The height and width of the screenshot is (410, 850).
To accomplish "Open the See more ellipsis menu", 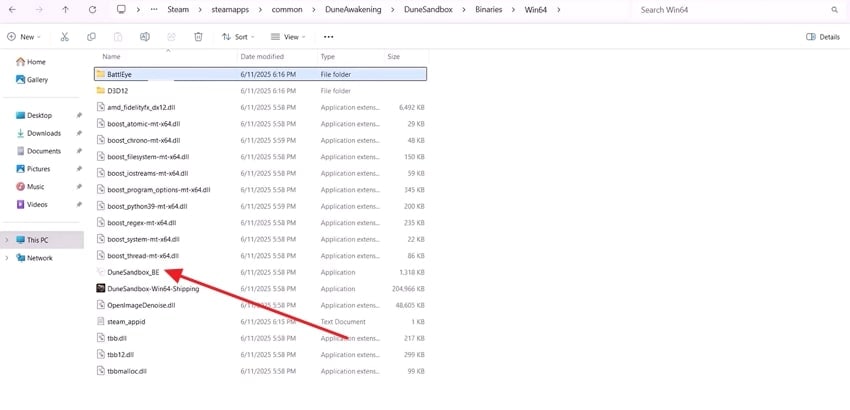I will [328, 37].
